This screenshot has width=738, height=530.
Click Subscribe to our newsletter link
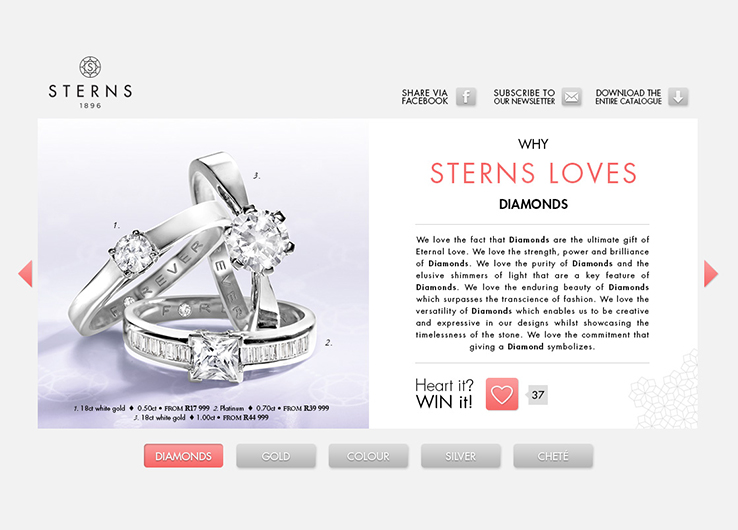[x=524, y=97]
